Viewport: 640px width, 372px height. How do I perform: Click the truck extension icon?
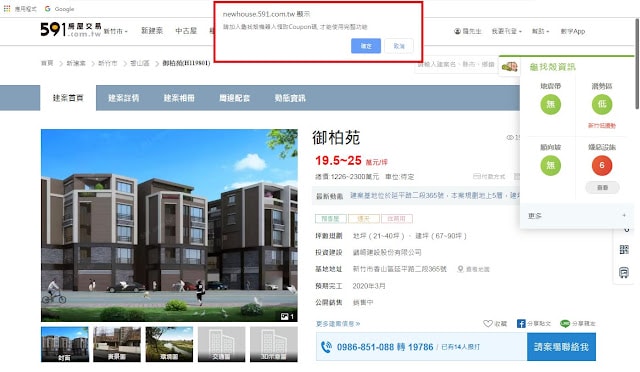pos(509,67)
